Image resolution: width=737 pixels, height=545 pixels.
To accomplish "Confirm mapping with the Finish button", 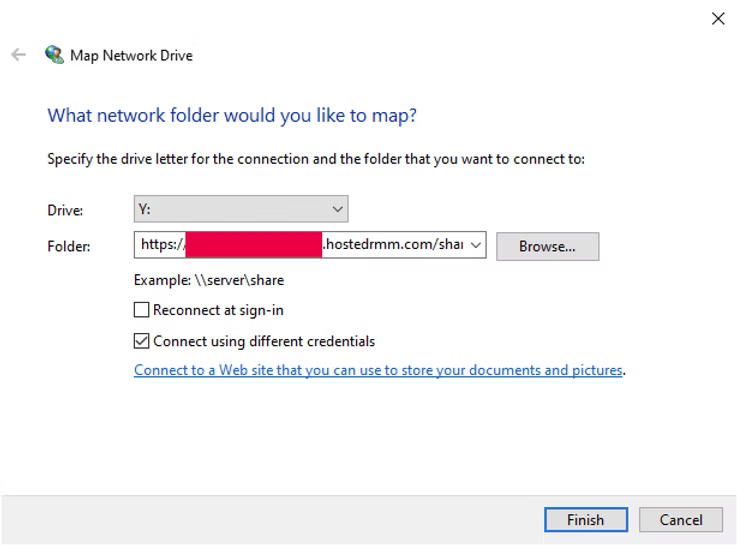I will pyautogui.click(x=586, y=520).
